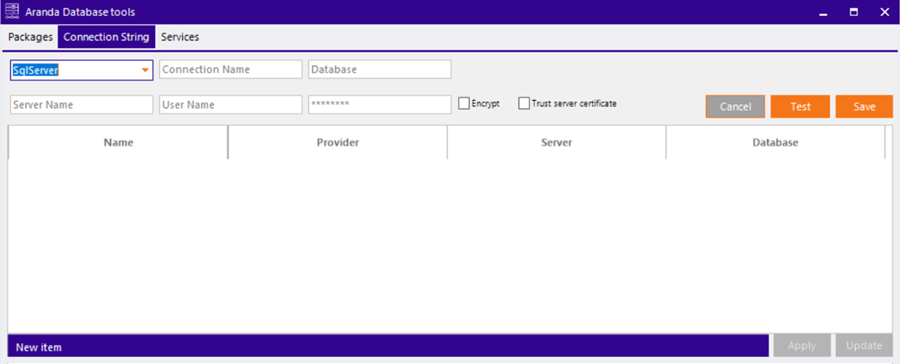Select the password field with asterisks
Viewport: 900px width, 364px height.
pos(379,105)
